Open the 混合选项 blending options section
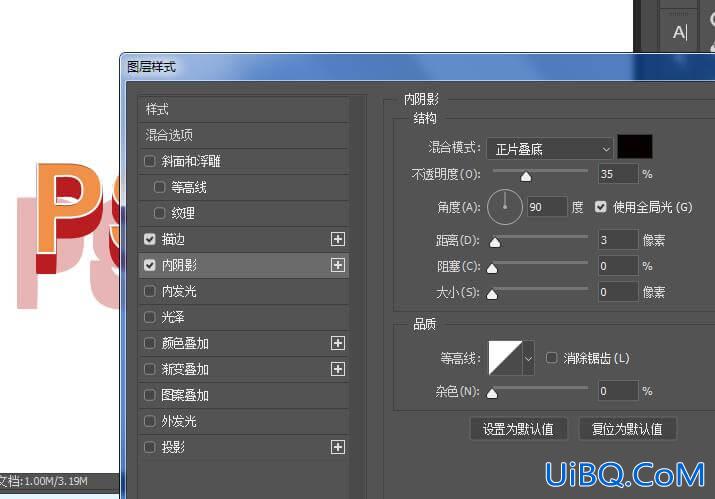Viewport: 715px width, 499px height. pyautogui.click(x=244, y=135)
